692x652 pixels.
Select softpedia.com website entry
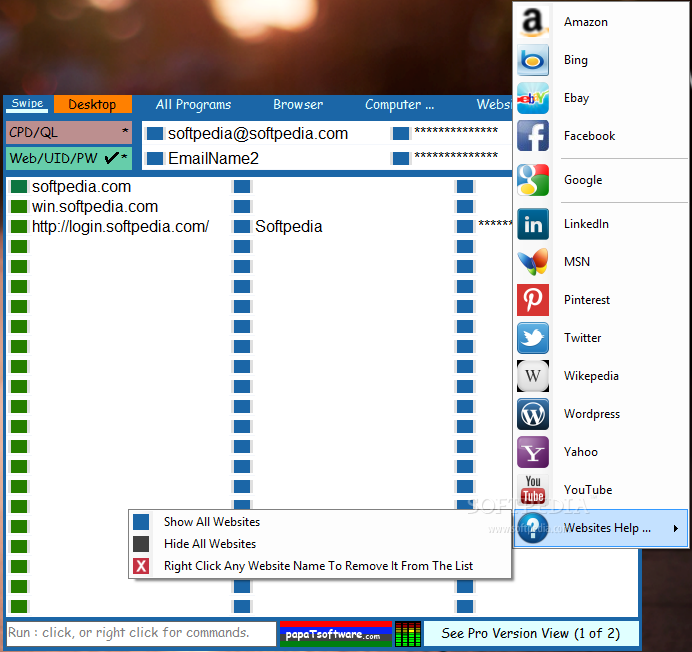(82, 186)
